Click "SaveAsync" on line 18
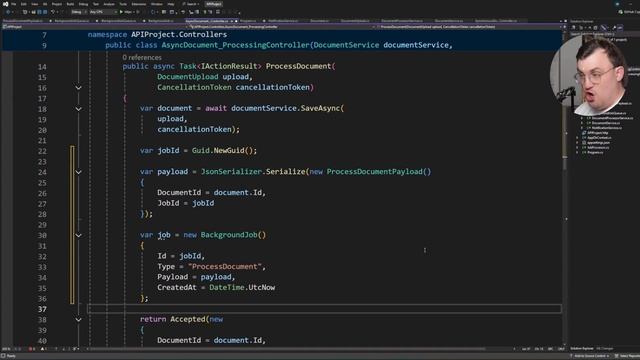 [320, 108]
